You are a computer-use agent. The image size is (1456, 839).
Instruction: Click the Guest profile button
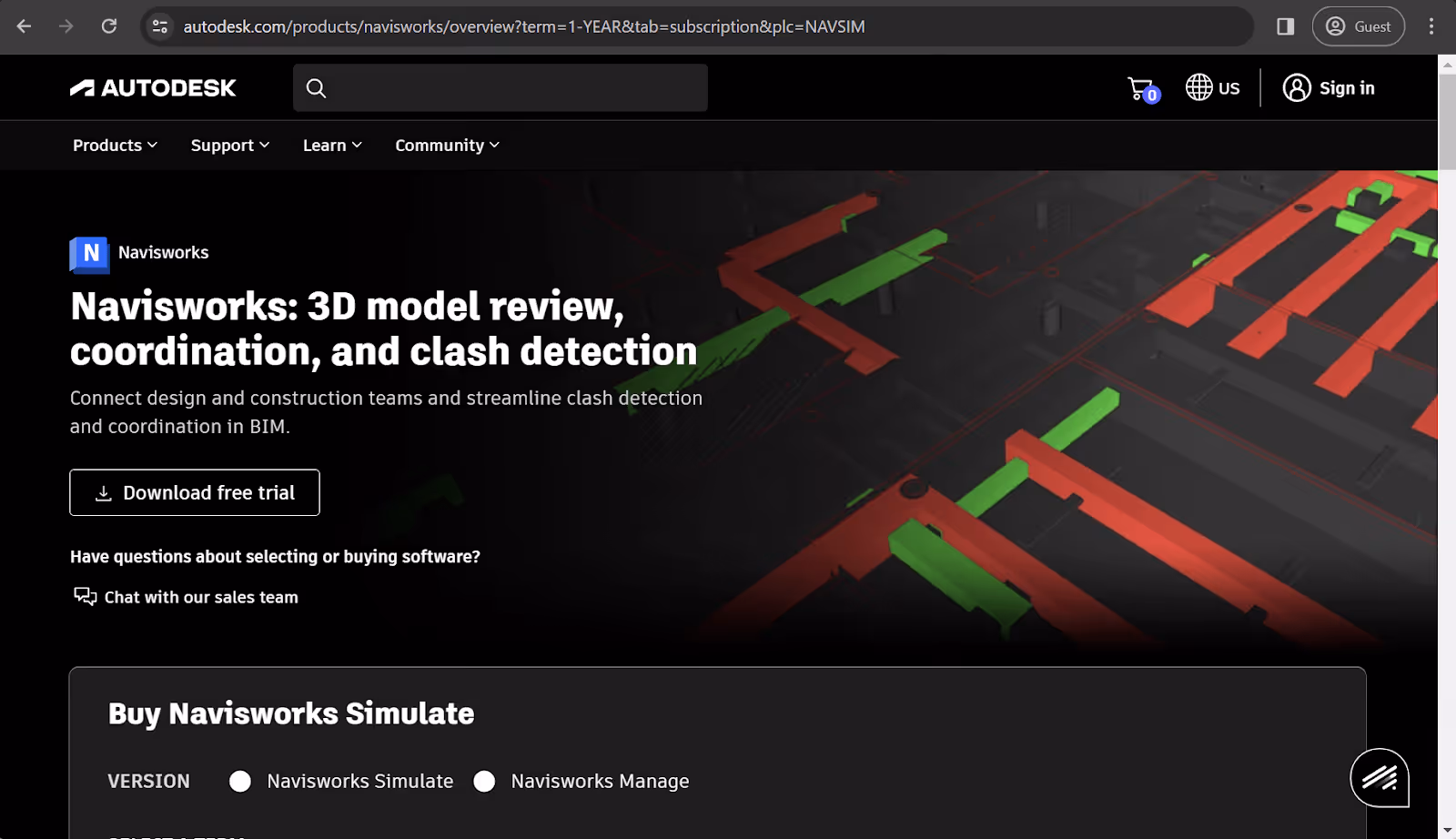[x=1358, y=26]
